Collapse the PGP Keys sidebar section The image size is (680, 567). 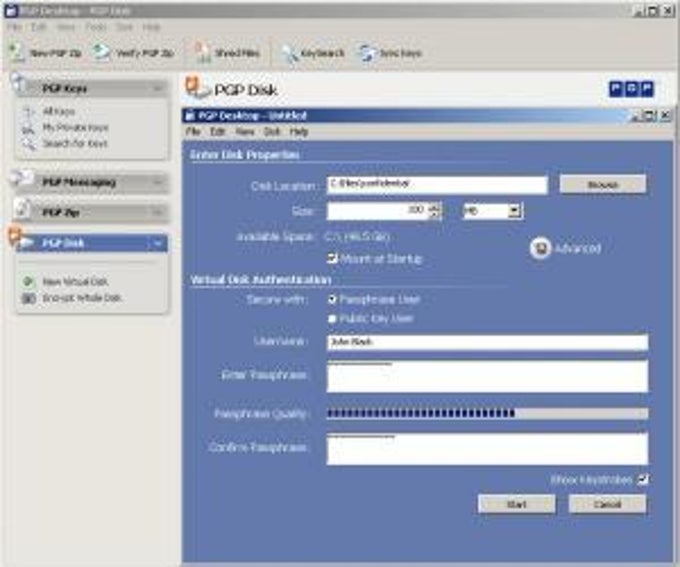(x=157, y=88)
